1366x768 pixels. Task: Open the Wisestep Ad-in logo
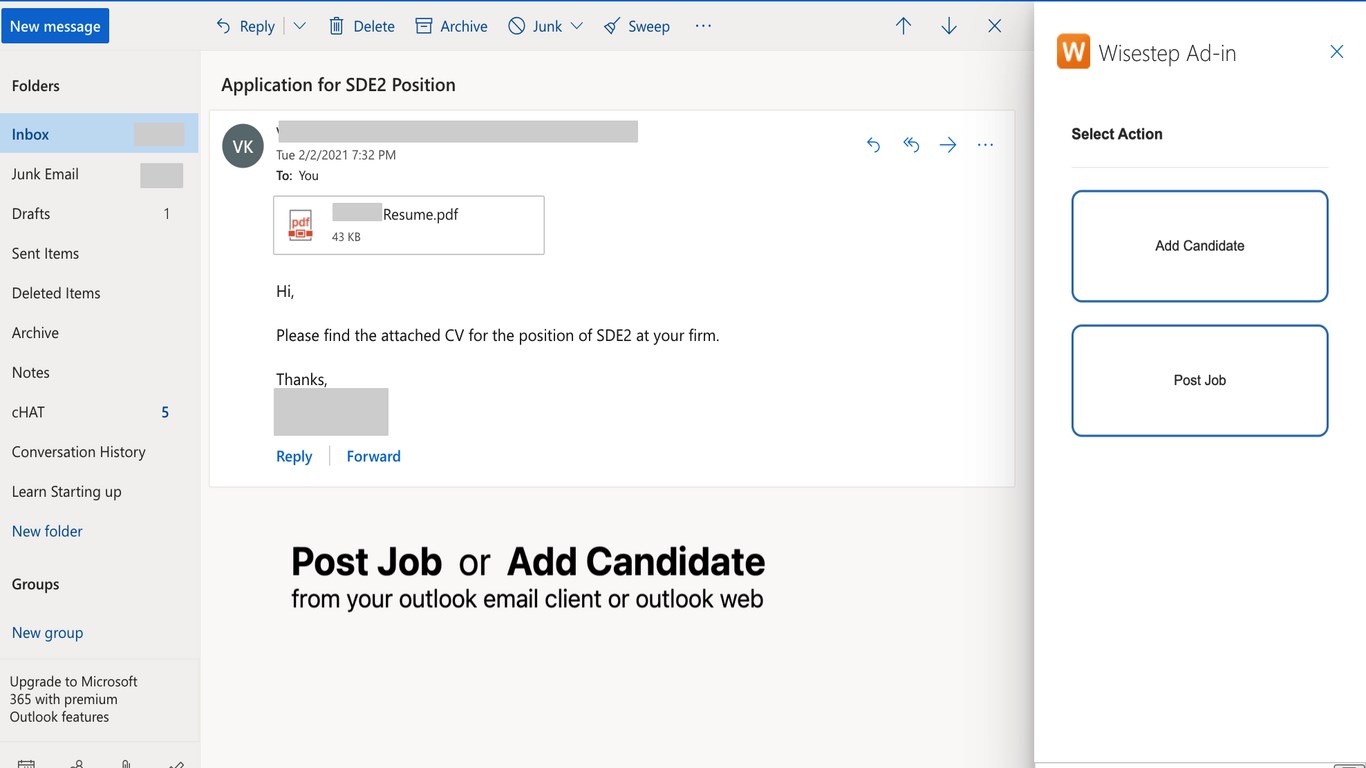1073,52
